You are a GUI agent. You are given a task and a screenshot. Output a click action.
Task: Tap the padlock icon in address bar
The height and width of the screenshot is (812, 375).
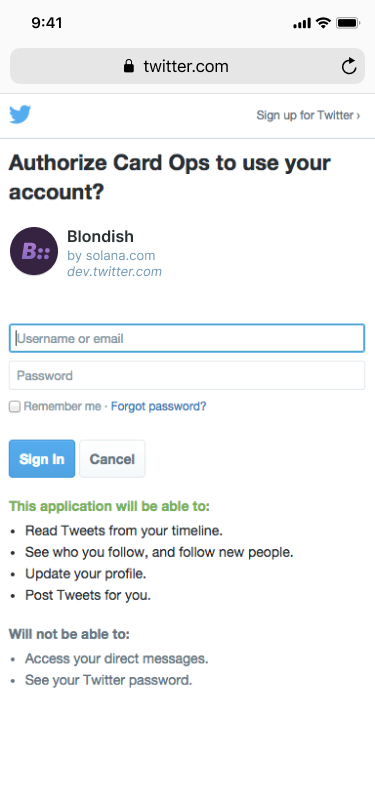point(128,66)
